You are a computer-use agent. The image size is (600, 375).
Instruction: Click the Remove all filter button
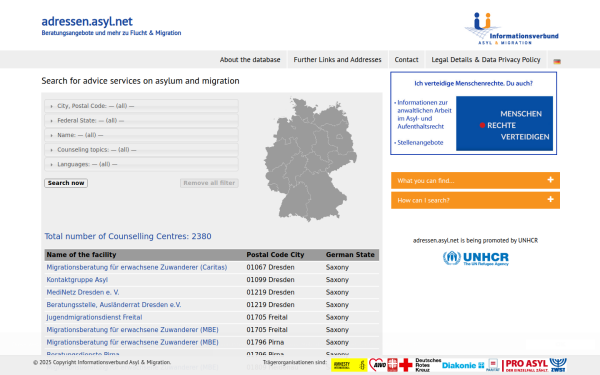click(209, 183)
